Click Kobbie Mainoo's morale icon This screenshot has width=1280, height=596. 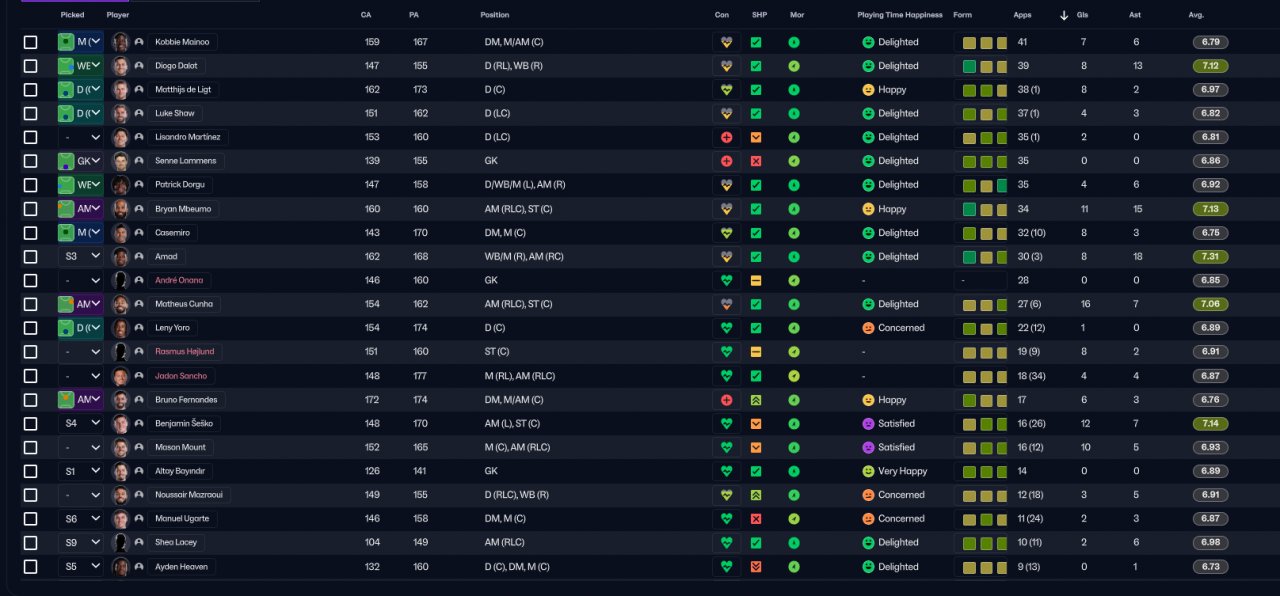[794, 42]
